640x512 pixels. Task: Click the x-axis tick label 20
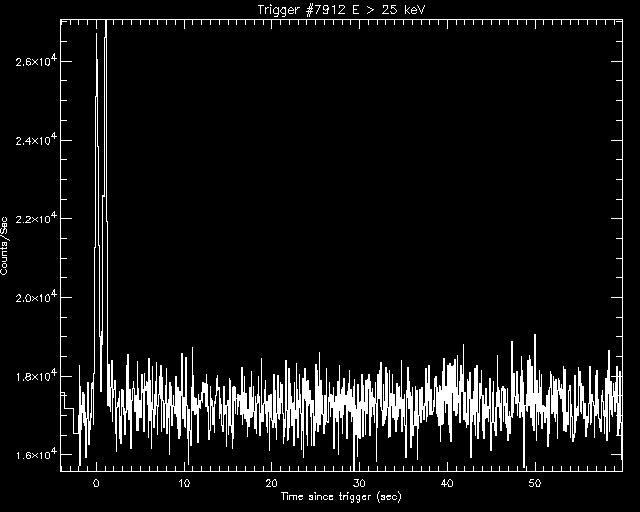pyautogui.click(x=271, y=483)
